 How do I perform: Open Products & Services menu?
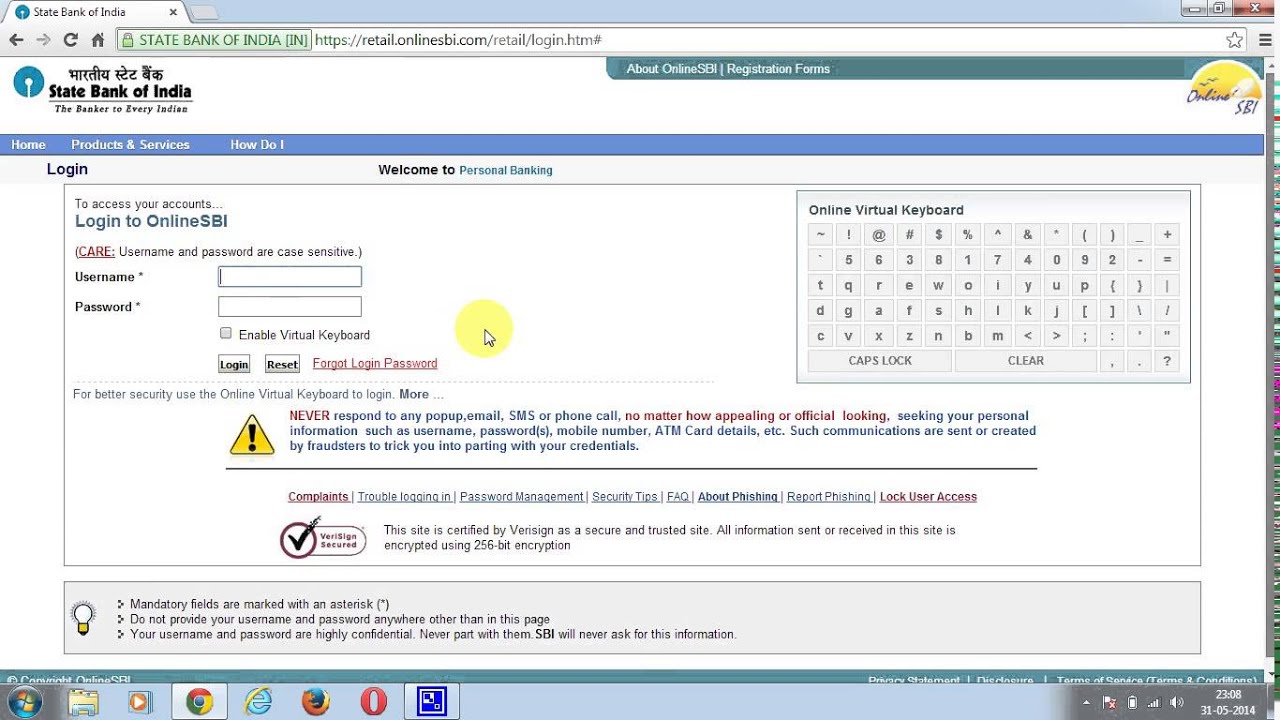click(130, 145)
